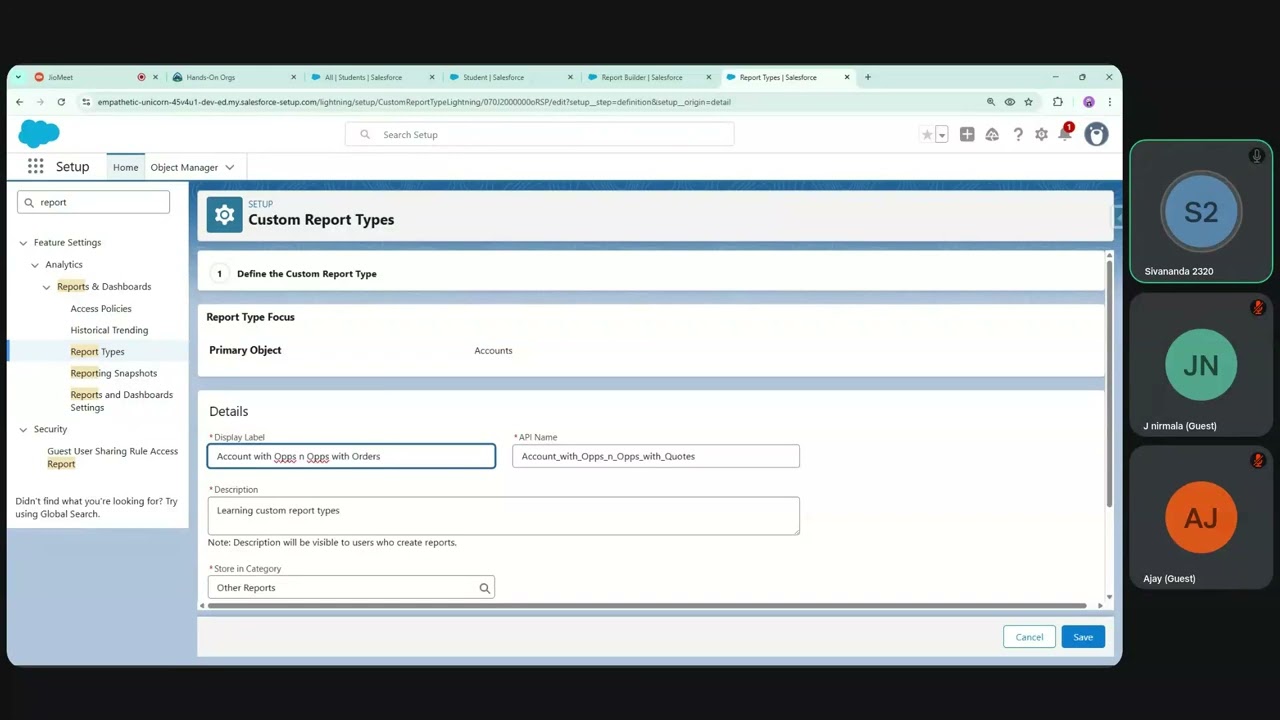This screenshot has width=1280, height=720.
Task: Collapse the Analytics tree node
Action: (x=35, y=265)
